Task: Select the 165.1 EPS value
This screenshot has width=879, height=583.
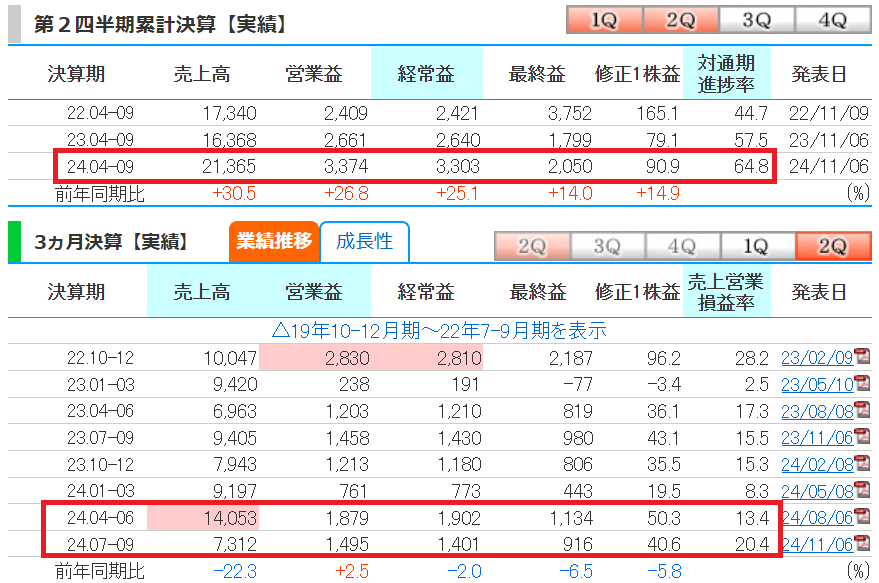Action: click(x=657, y=113)
